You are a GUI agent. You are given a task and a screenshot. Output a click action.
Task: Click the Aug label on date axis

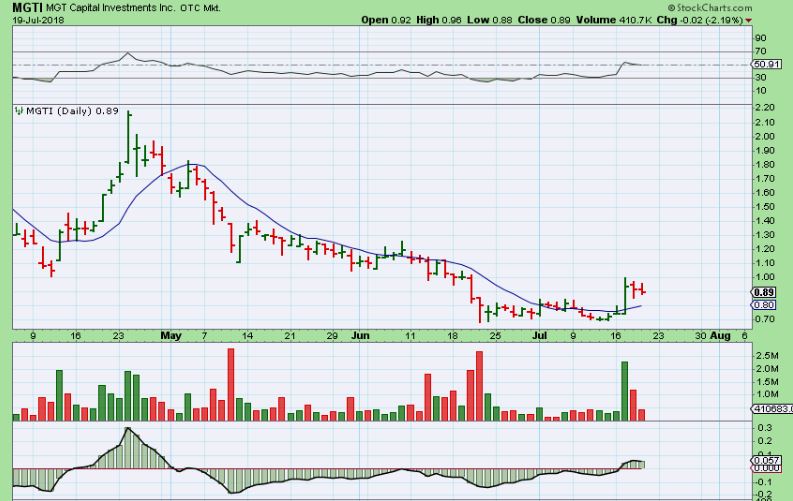click(x=721, y=335)
